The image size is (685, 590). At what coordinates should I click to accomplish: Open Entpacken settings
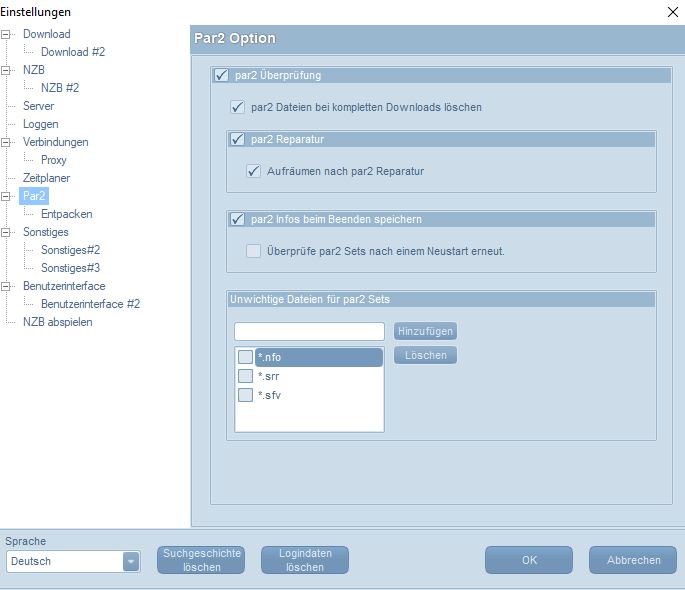(x=66, y=214)
